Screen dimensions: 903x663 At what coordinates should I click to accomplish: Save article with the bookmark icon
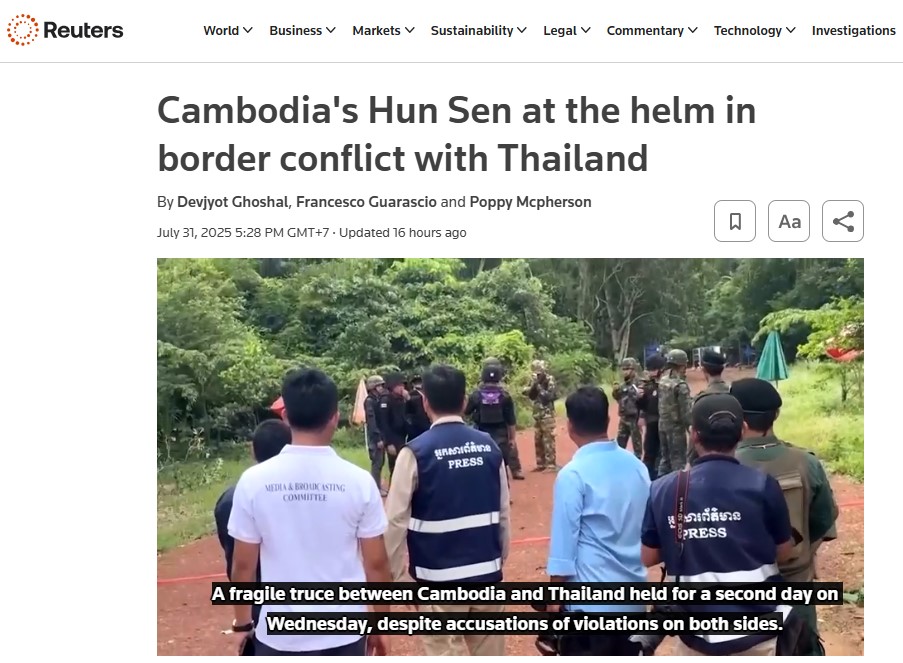point(735,221)
